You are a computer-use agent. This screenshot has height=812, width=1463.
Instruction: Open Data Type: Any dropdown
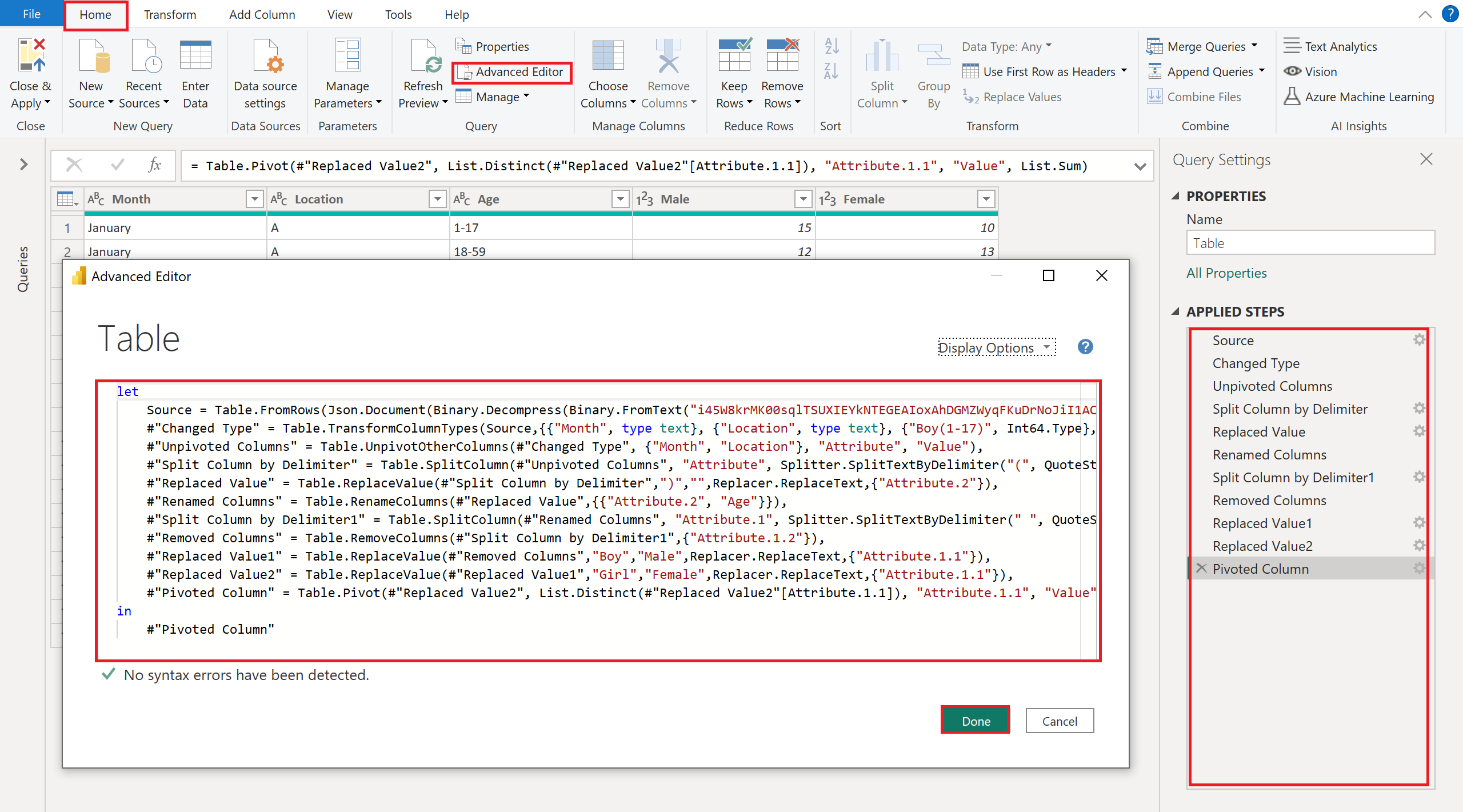tap(1008, 46)
